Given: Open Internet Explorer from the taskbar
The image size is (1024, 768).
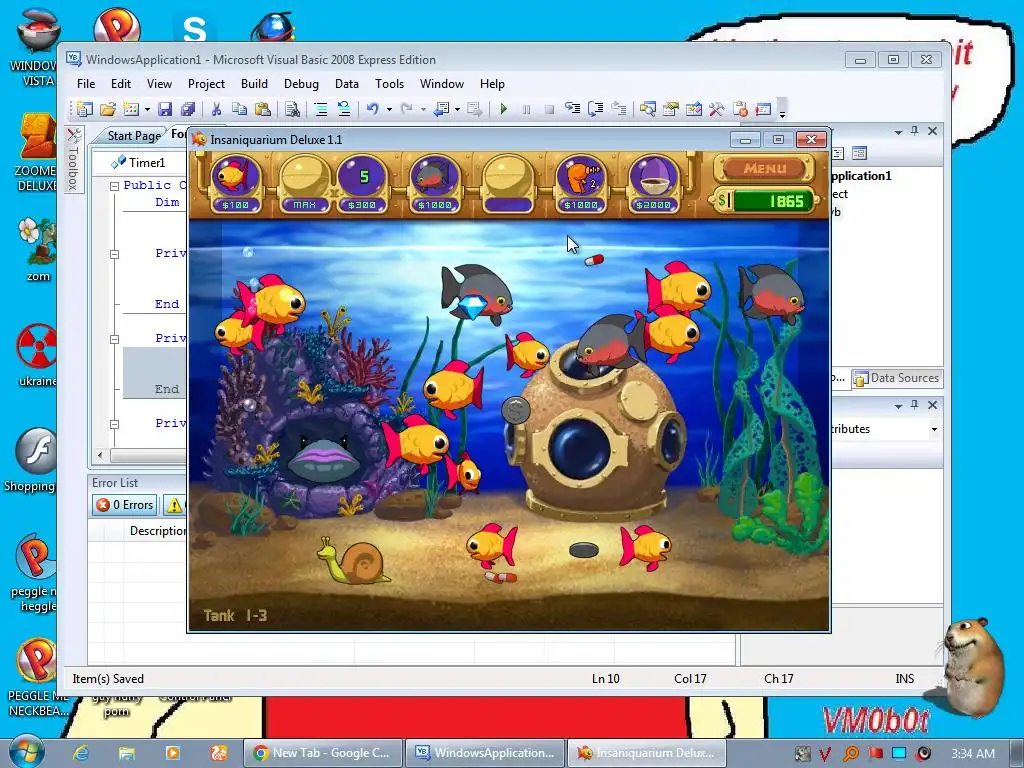Looking at the screenshot, I should (81, 753).
